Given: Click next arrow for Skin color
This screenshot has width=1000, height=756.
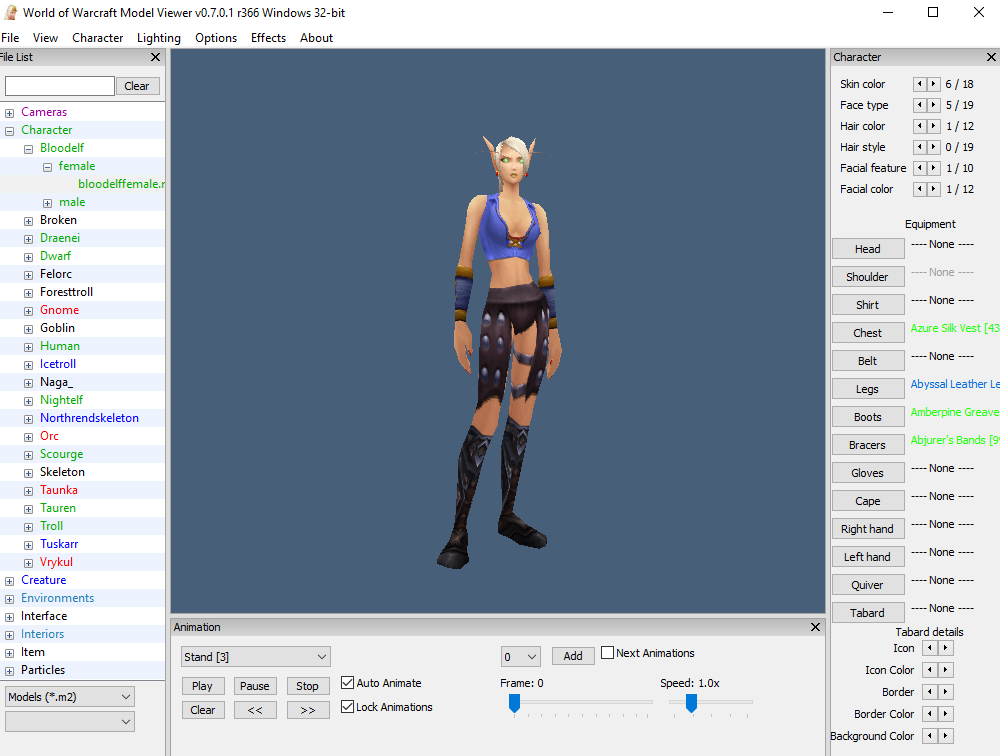Looking at the screenshot, I should point(934,84).
